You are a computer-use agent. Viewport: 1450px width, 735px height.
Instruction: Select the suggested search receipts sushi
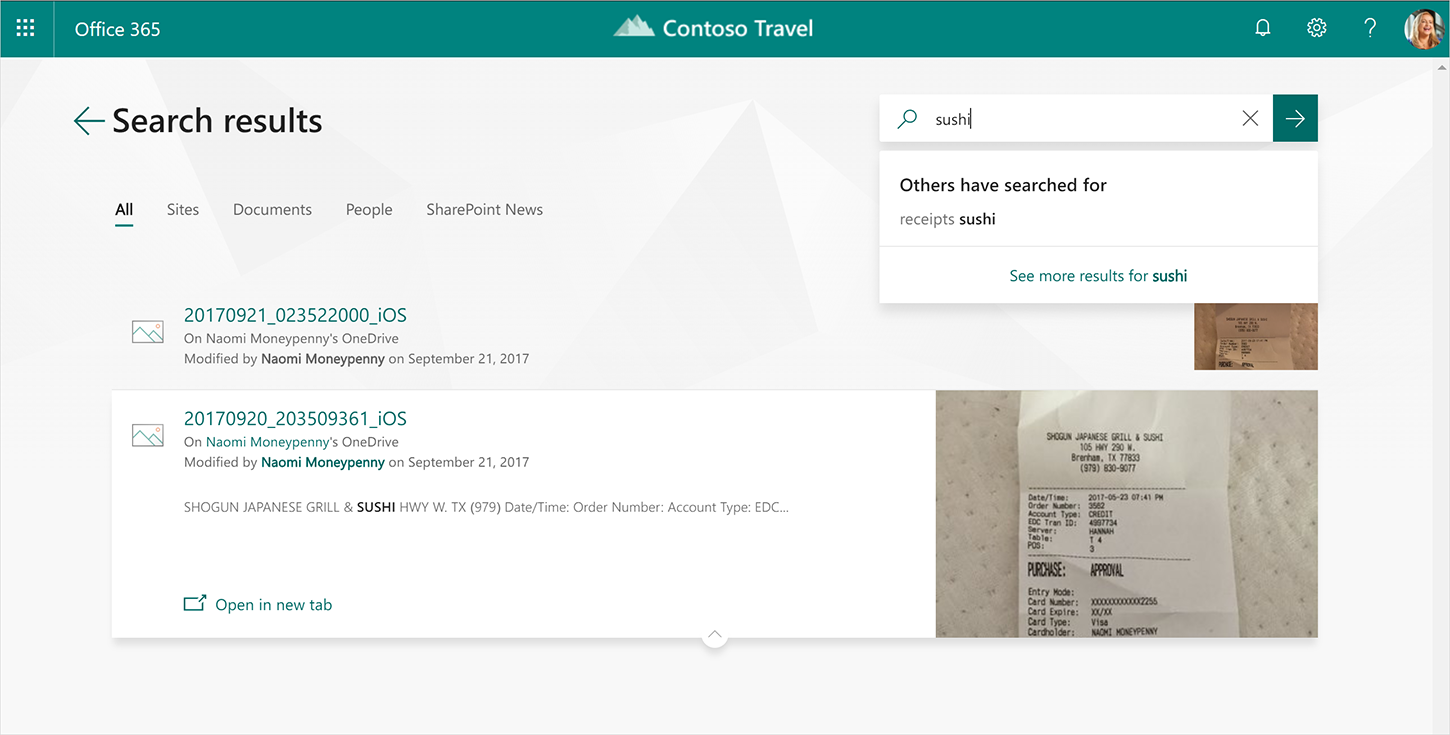pyautogui.click(x=947, y=218)
